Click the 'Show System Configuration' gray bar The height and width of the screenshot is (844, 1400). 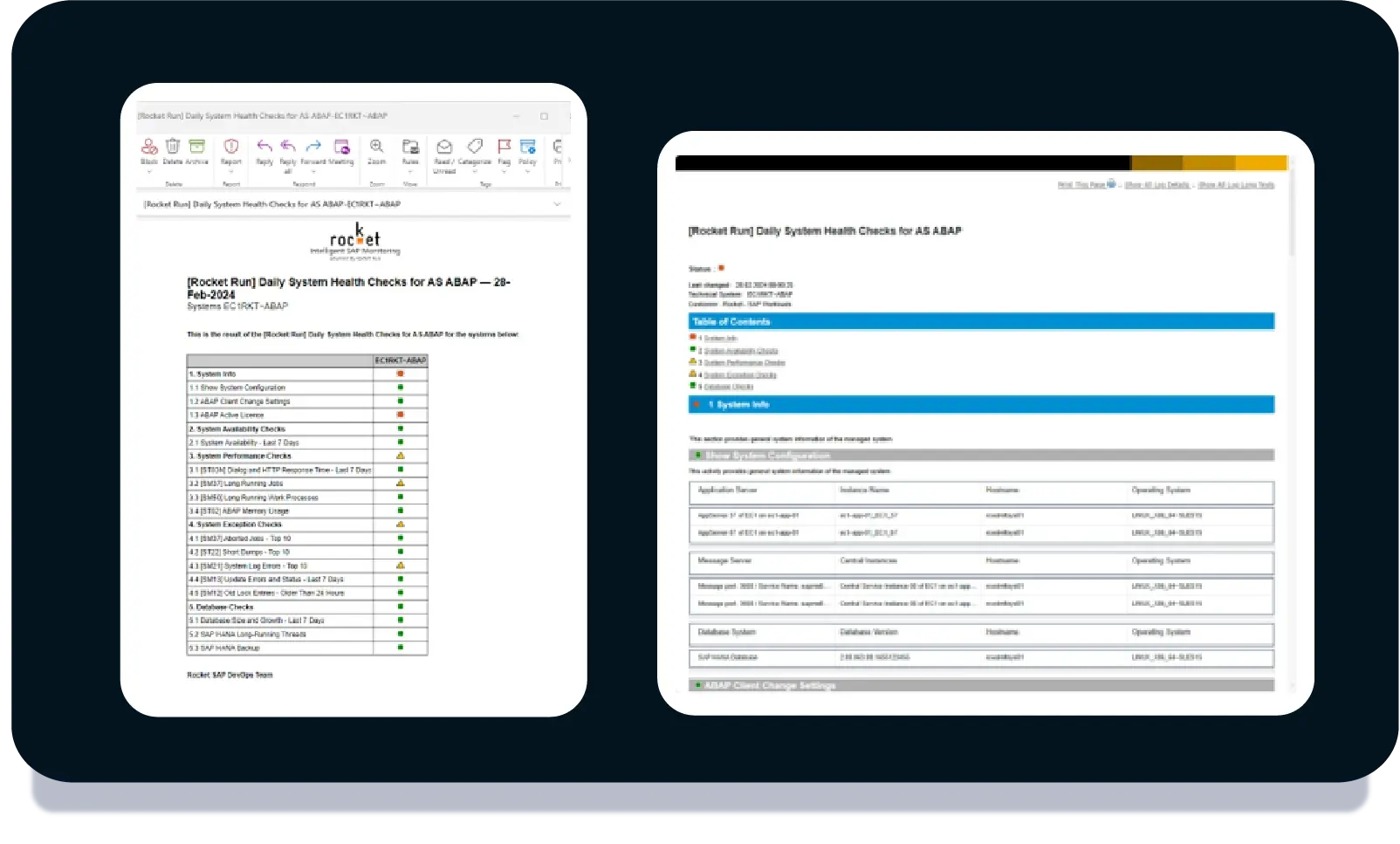[x=981, y=456]
